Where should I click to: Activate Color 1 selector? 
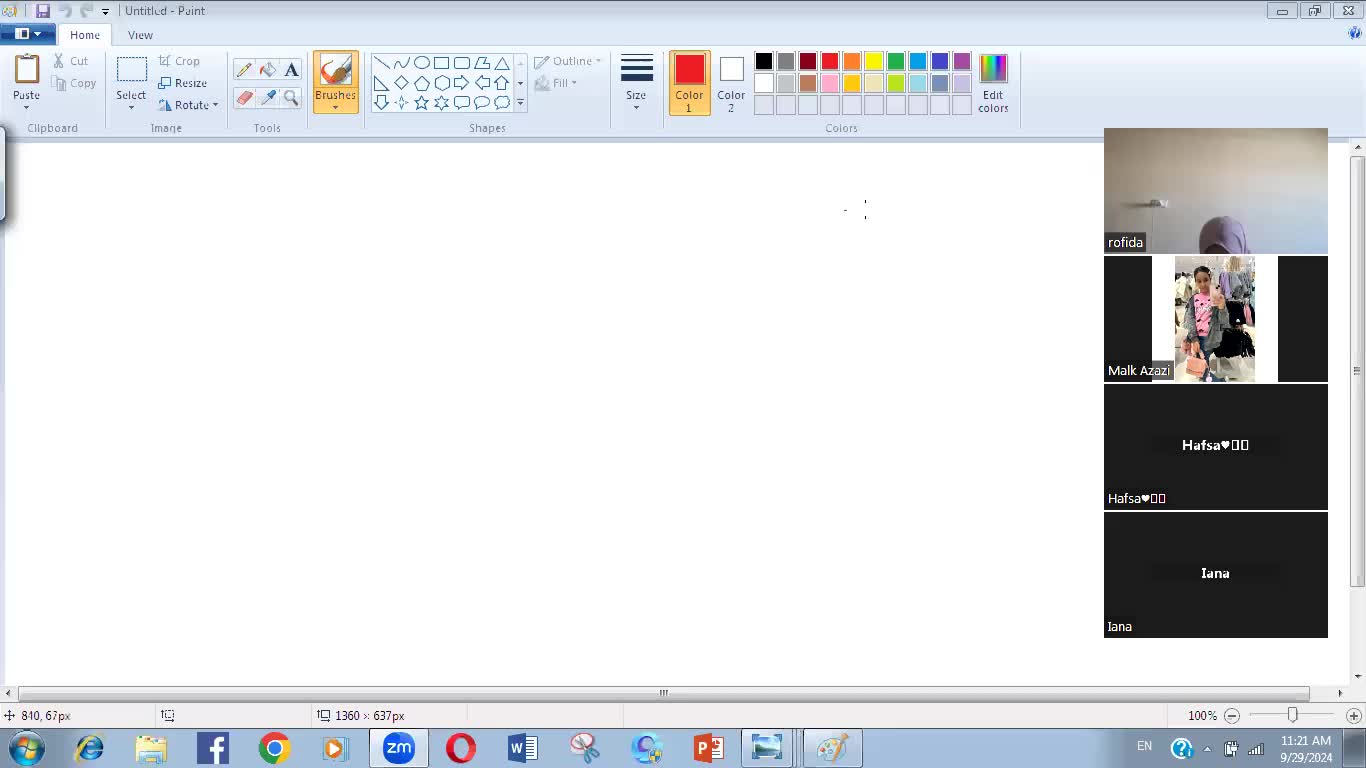[x=689, y=82]
